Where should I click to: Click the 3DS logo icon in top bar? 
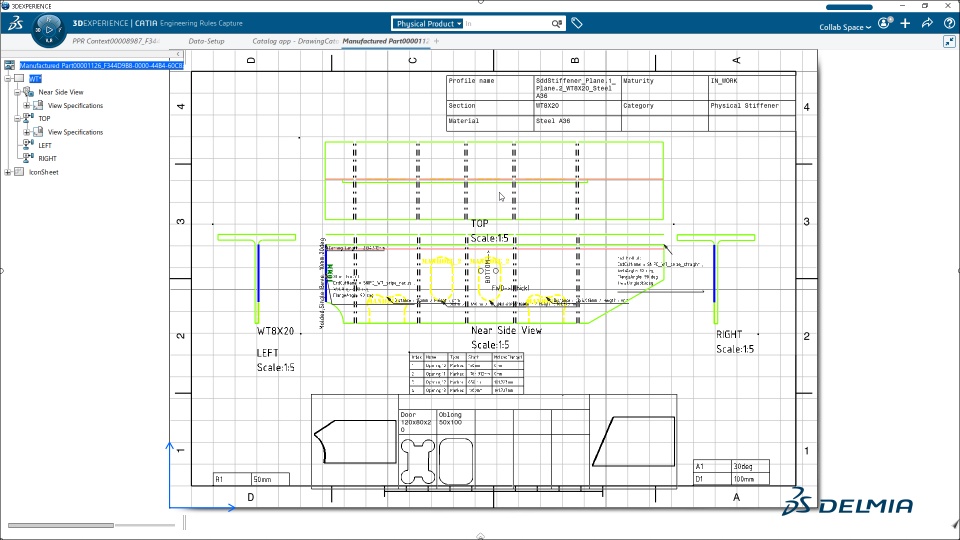click(x=15, y=23)
